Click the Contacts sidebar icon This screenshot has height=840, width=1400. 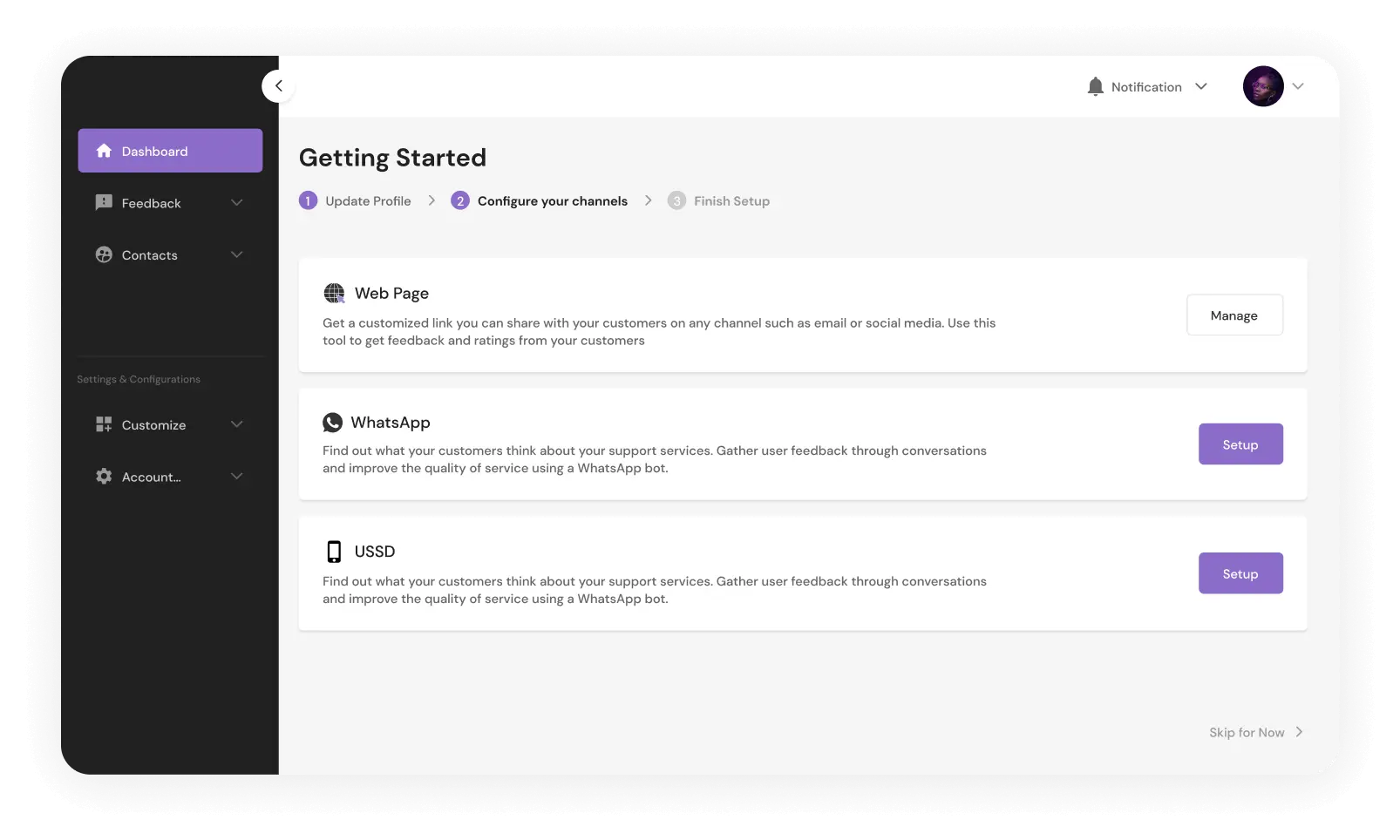104,254
